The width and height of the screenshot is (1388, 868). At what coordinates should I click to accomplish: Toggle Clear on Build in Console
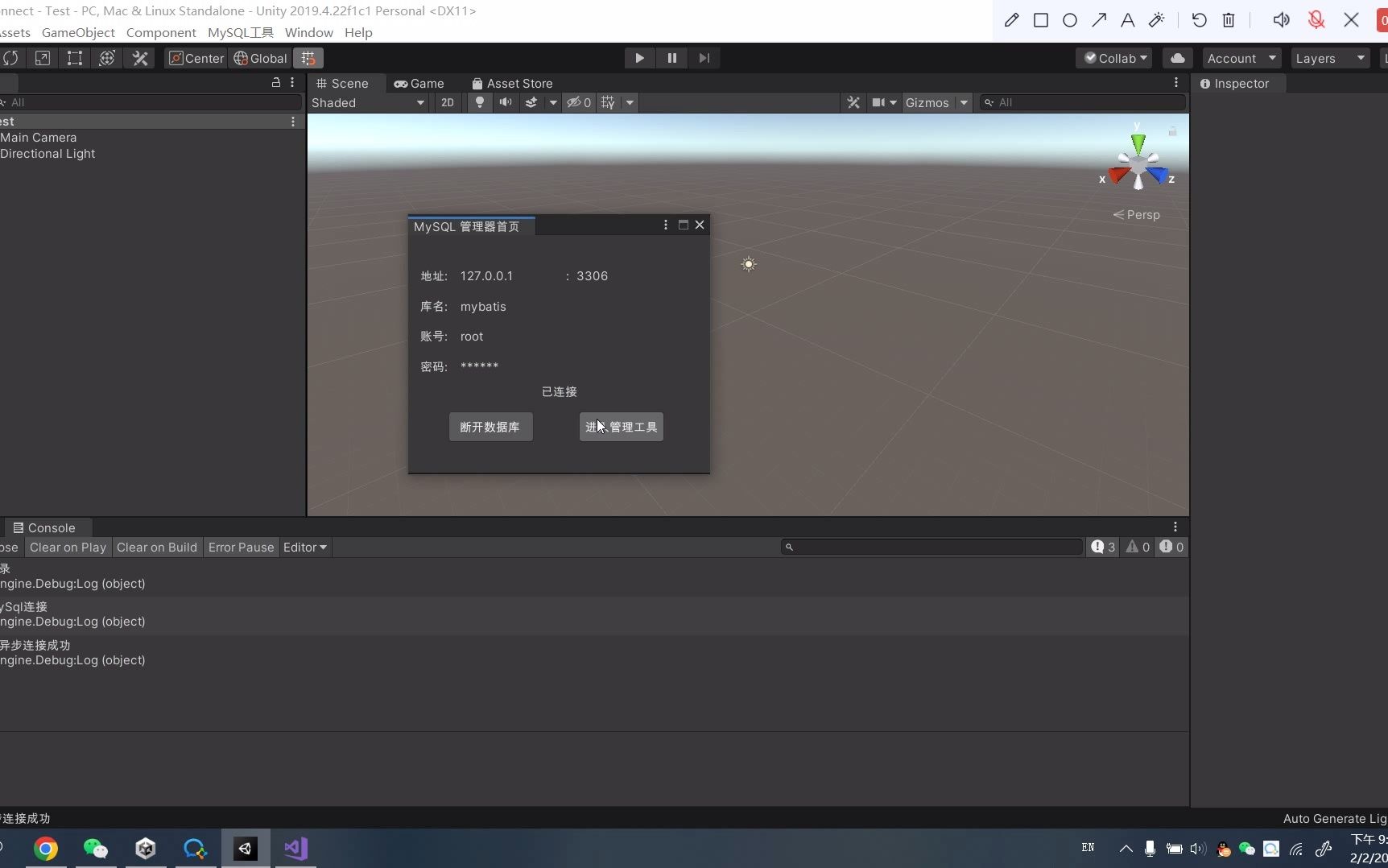pyautogui.click(x=157, y=548)
